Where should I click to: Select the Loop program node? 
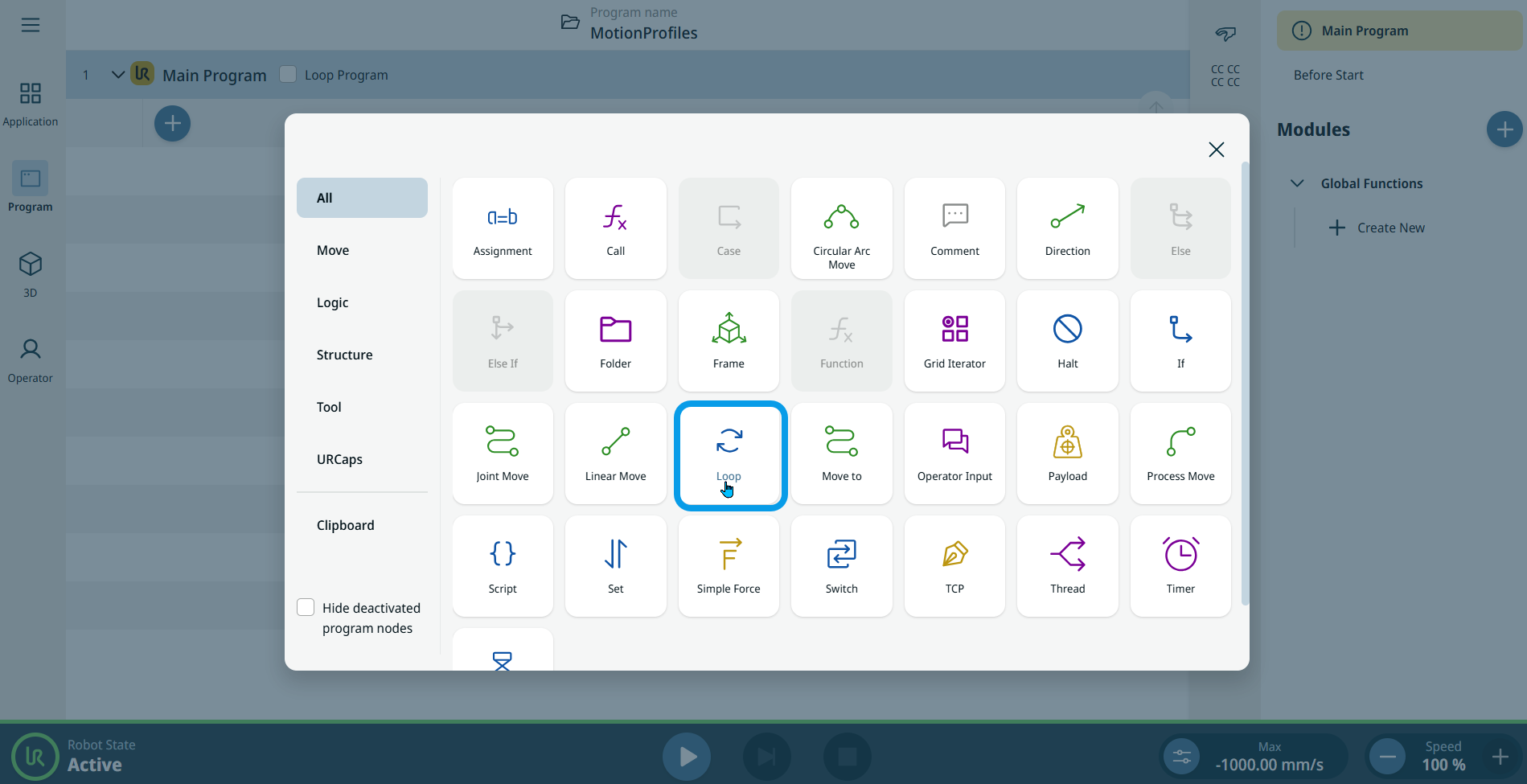(729, 454)
